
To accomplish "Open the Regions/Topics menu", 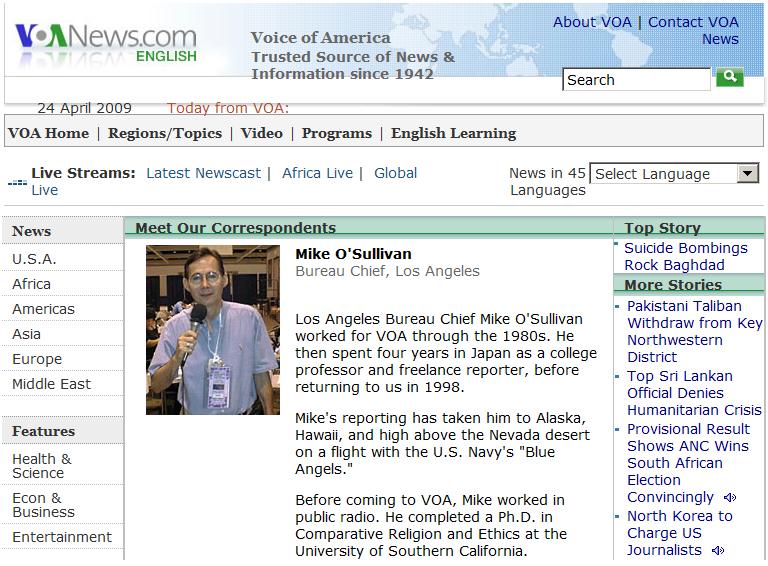I will coord(165,133).
